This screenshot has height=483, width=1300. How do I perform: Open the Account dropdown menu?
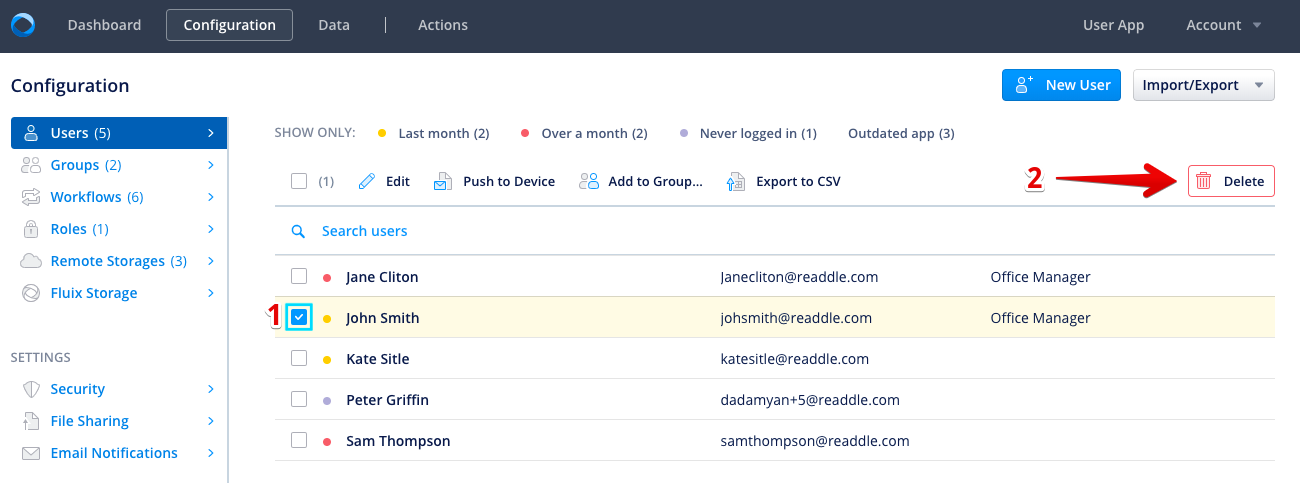tap(1223, 25)
